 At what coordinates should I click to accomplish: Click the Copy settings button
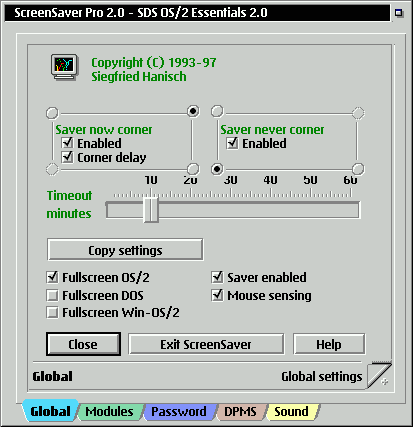(125, 250)
